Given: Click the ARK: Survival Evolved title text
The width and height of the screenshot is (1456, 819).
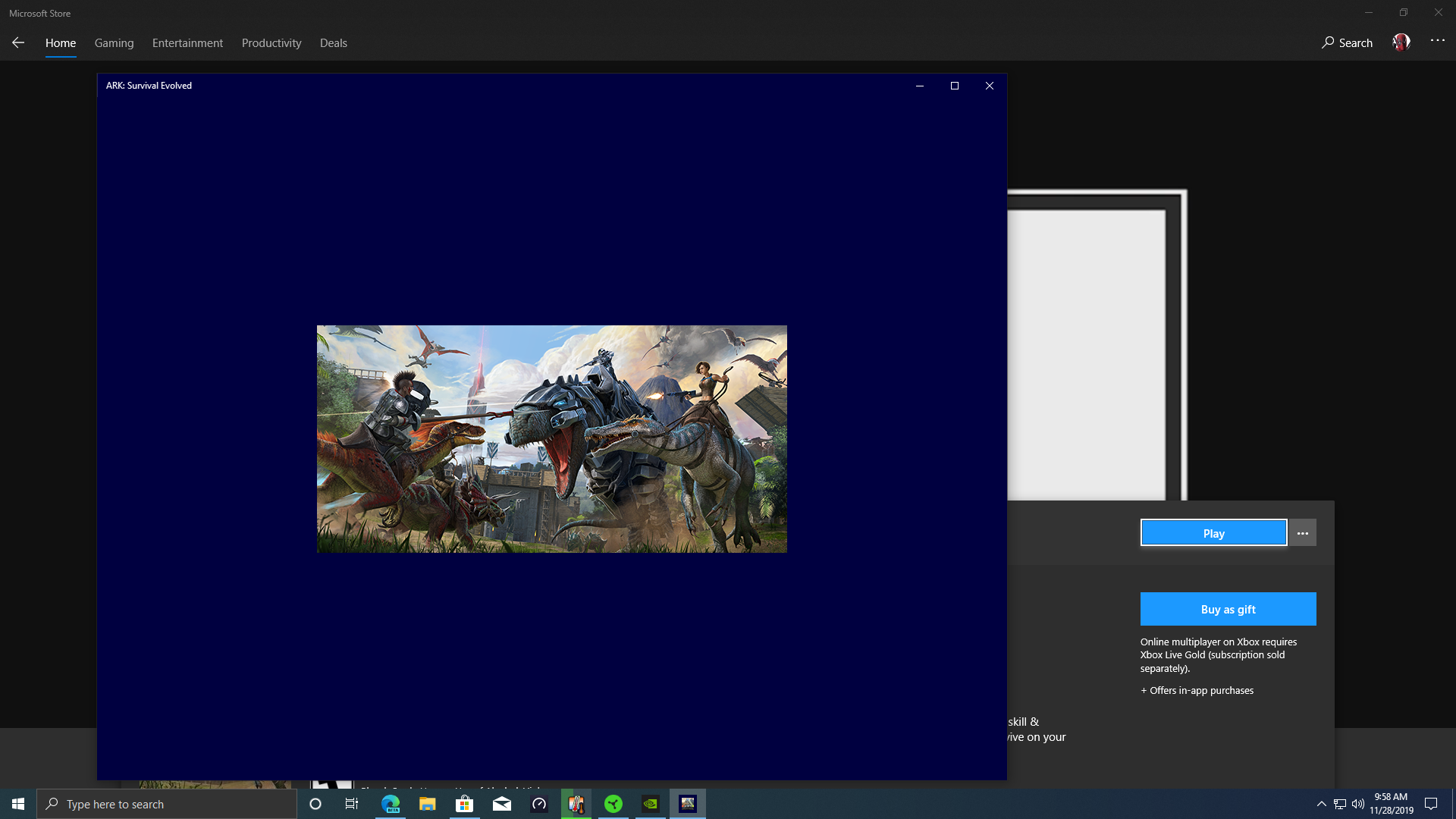Looking at the screenshot, I should pos(149,86).
